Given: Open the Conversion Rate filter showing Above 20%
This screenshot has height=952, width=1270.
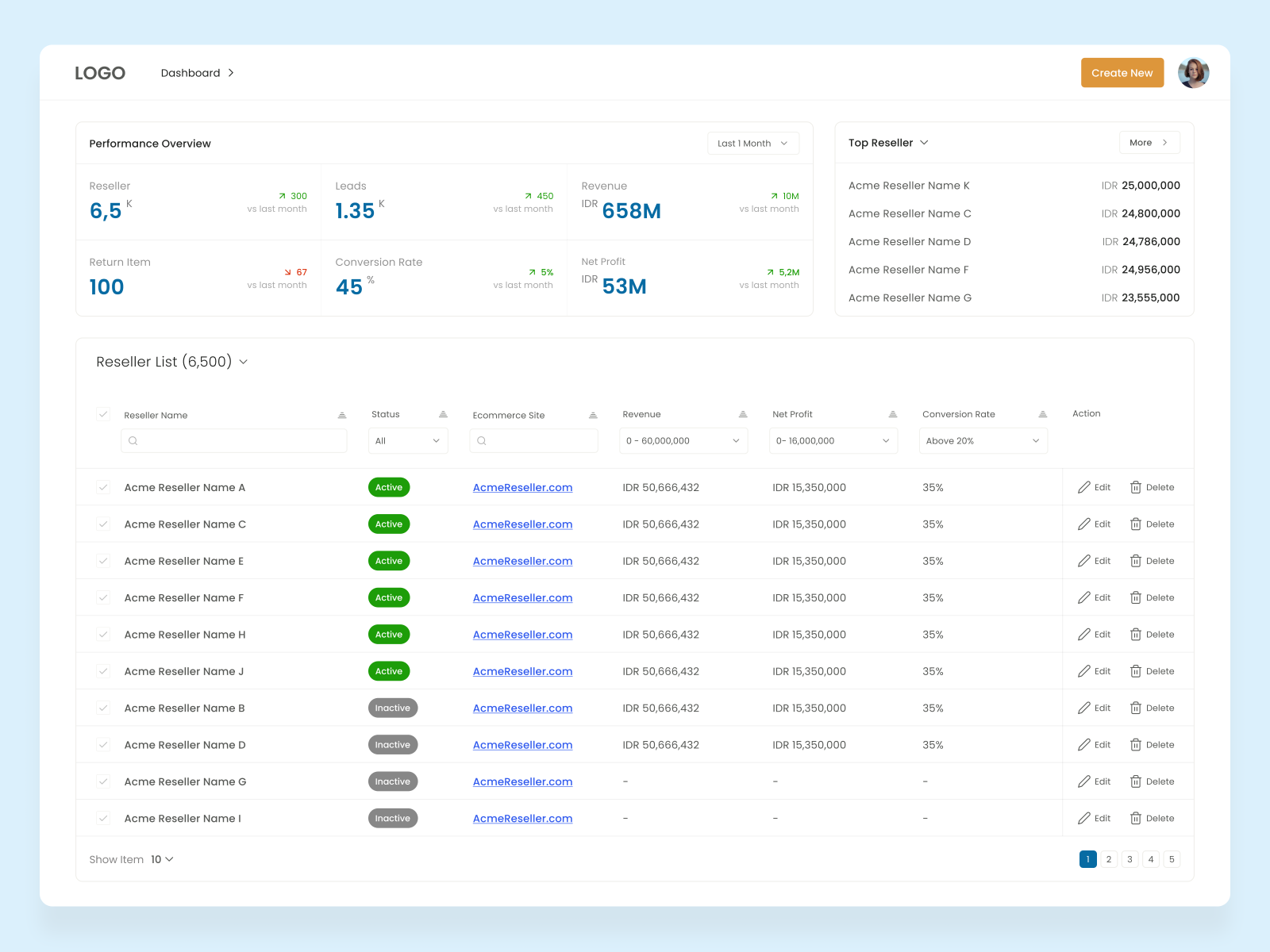Looking at the screenshot, I should 983,440.
